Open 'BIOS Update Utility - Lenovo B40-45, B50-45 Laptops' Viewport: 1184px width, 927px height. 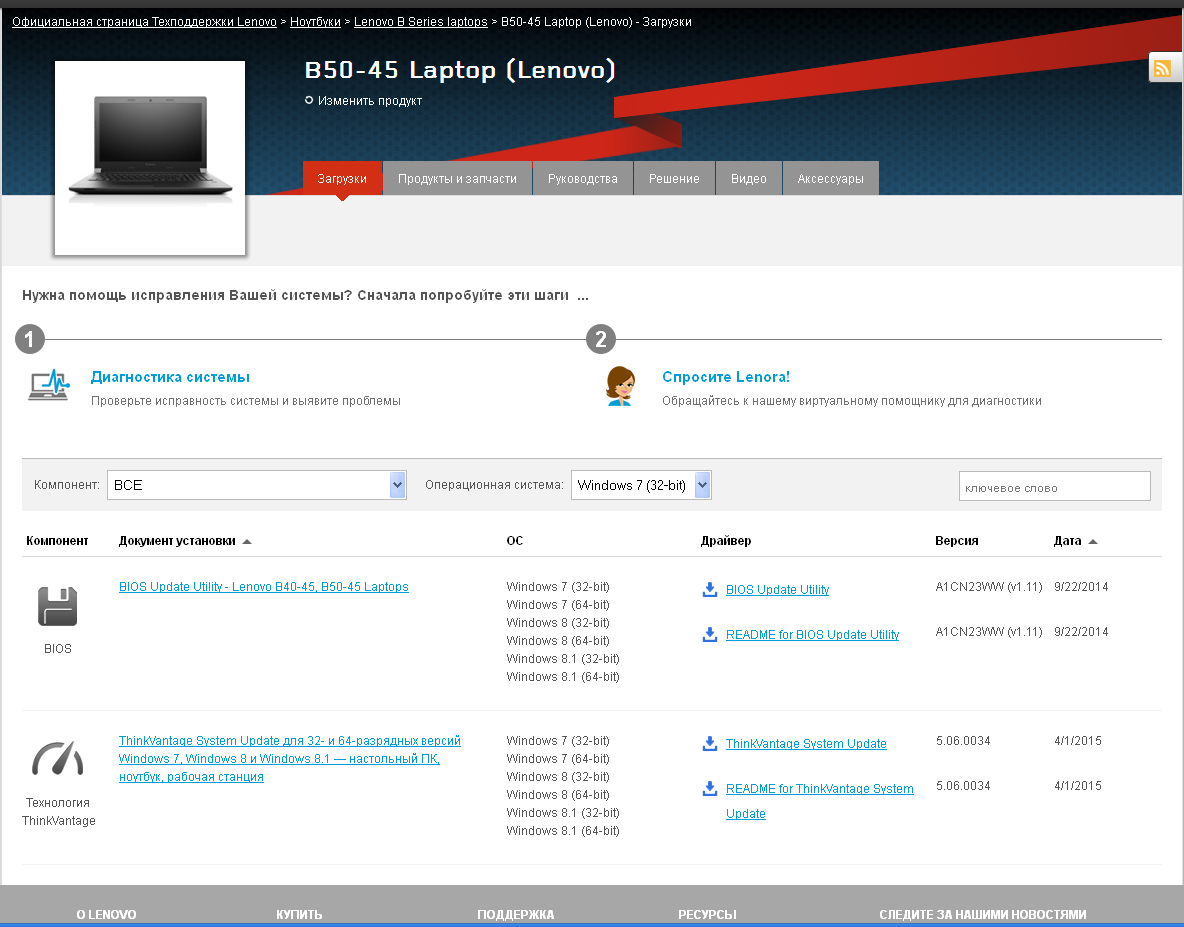[264, 587]
